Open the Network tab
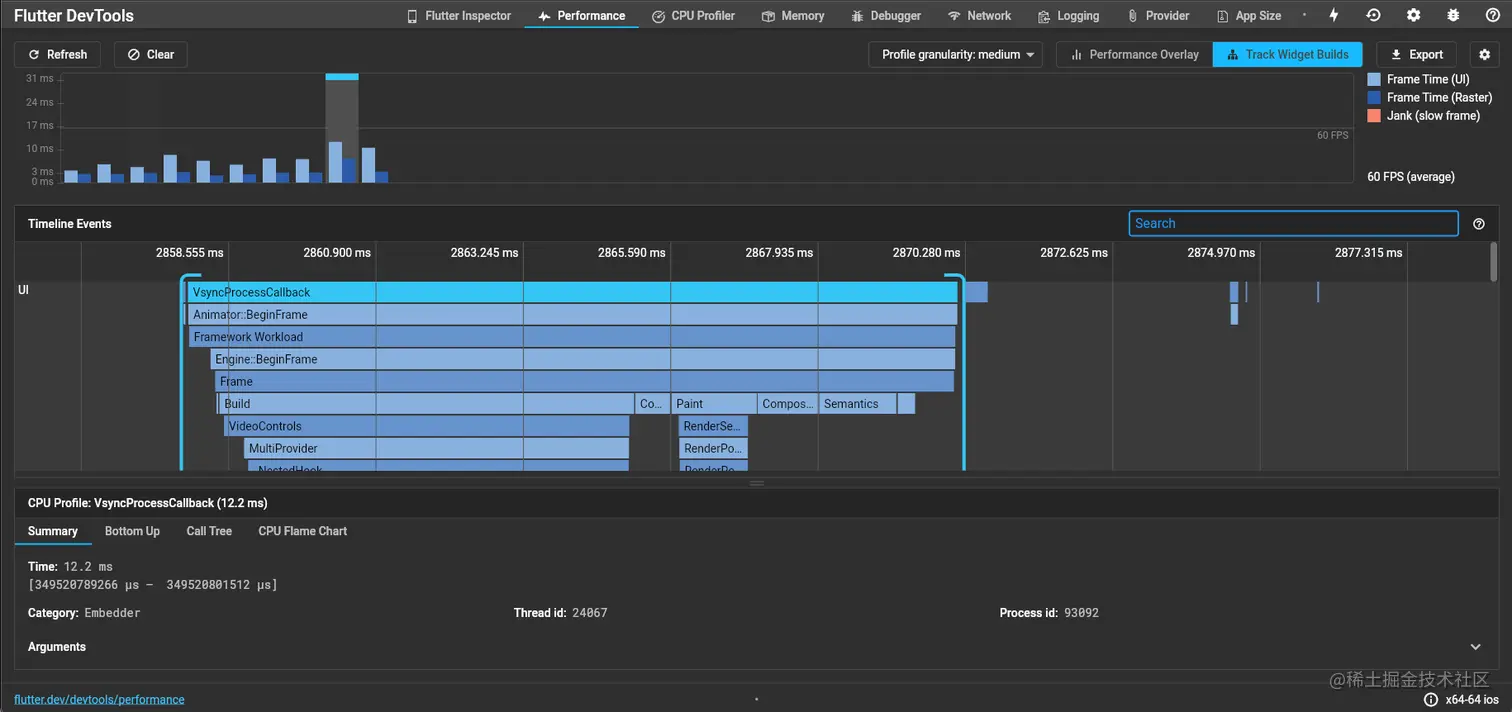This screenshot has height=712, width=1512. click(x=979, y=16)
